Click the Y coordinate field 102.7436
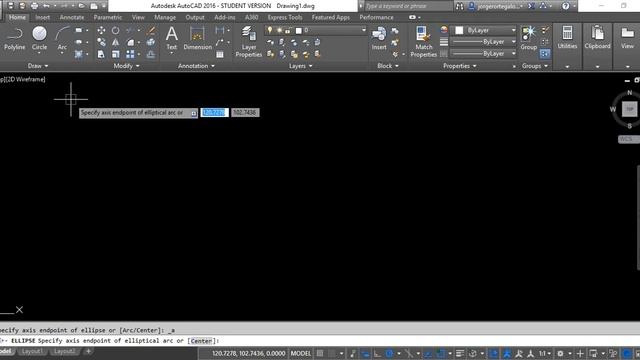This screenshot has width=640, height=360. coord(245,113)
